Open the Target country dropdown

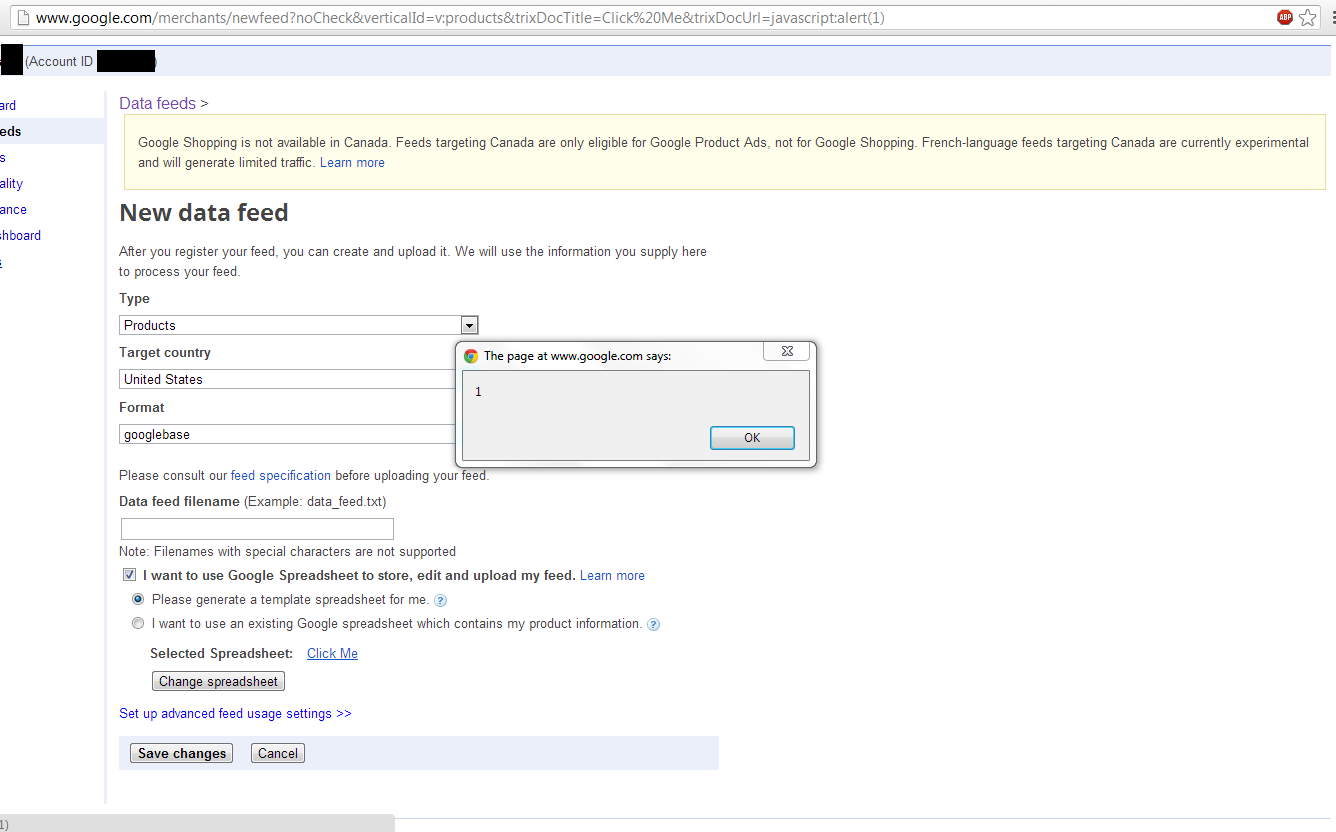click(x=288, y=379)
